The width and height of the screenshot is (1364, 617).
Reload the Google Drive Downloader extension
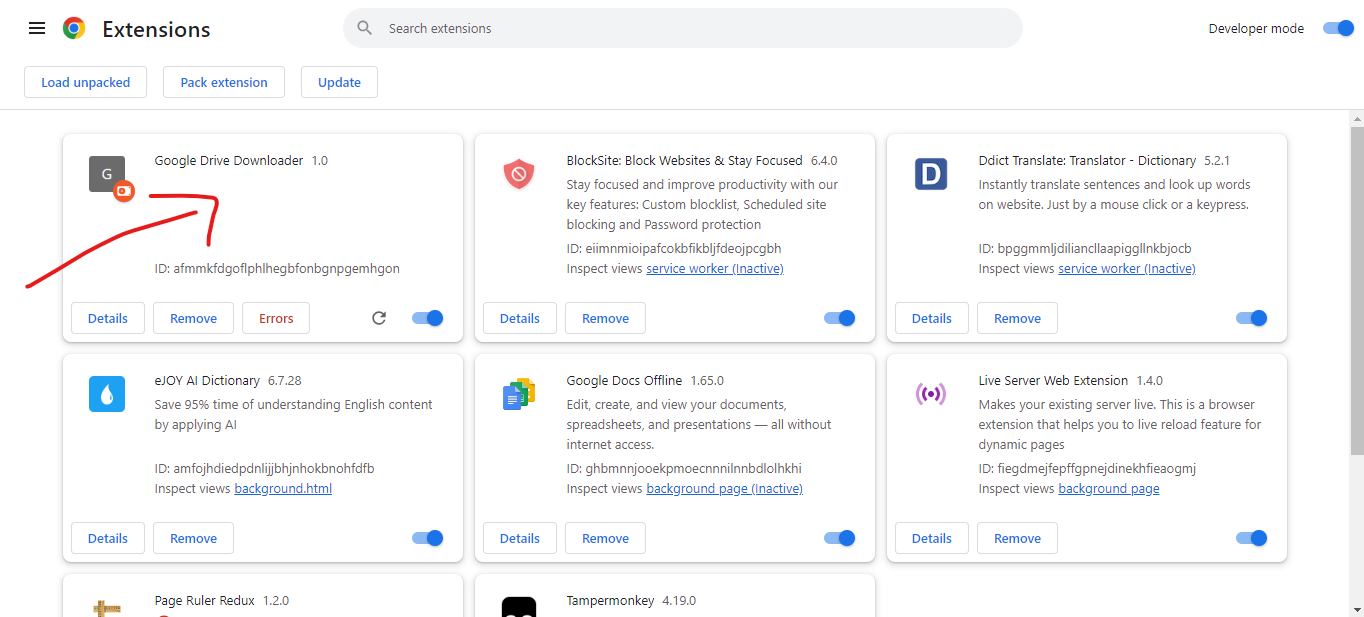click(378, 317)
